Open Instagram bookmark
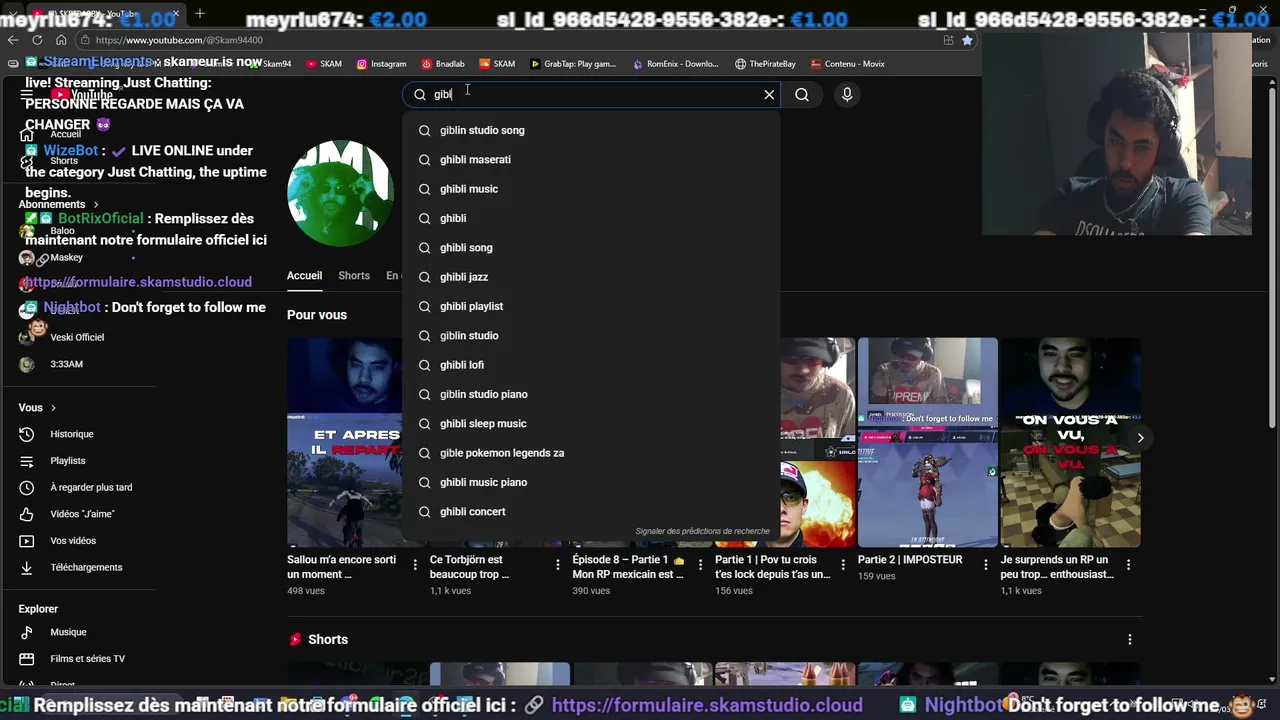The width and height of the screenshot is (1280, 720). [x=381, y=64]
